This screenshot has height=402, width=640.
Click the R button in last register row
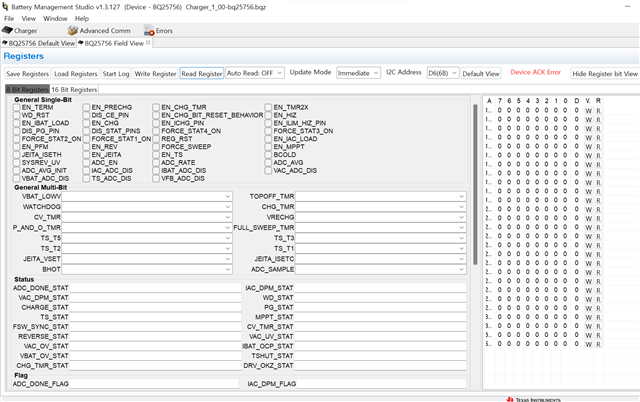pyautogui.click(x=598, y=344)
